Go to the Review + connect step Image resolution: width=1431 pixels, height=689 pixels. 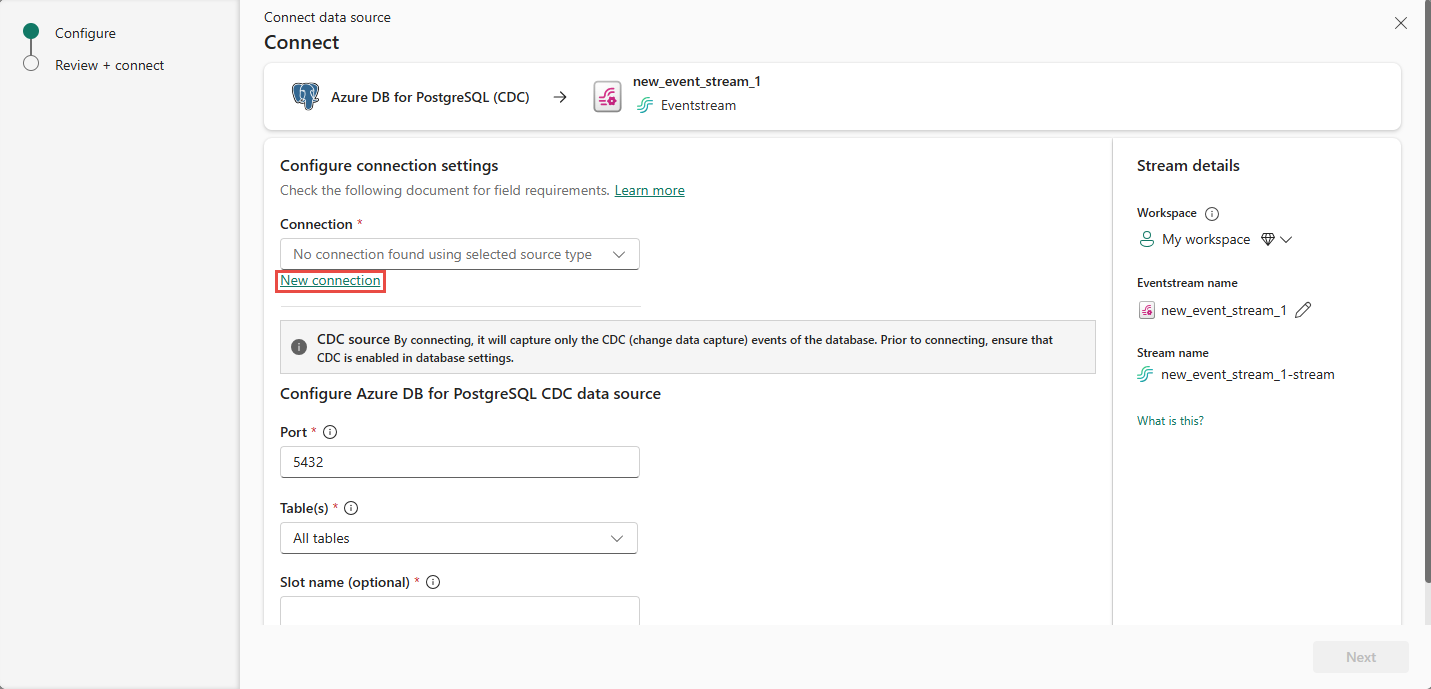109,65
